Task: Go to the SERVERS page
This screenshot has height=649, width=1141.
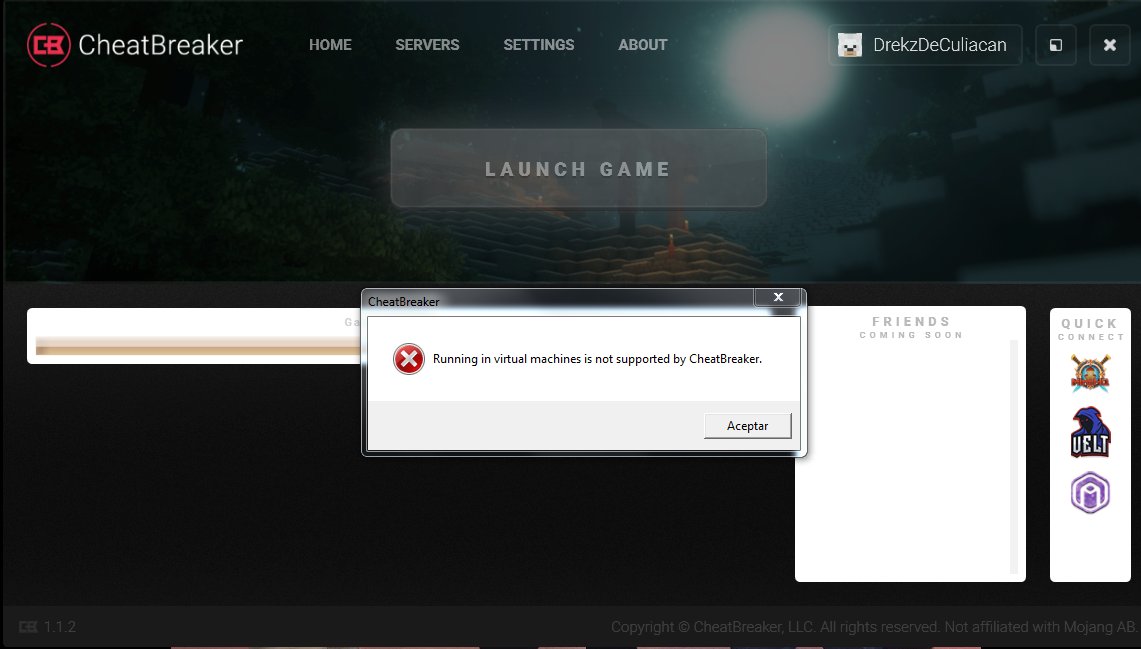Action: pos(427,45)
